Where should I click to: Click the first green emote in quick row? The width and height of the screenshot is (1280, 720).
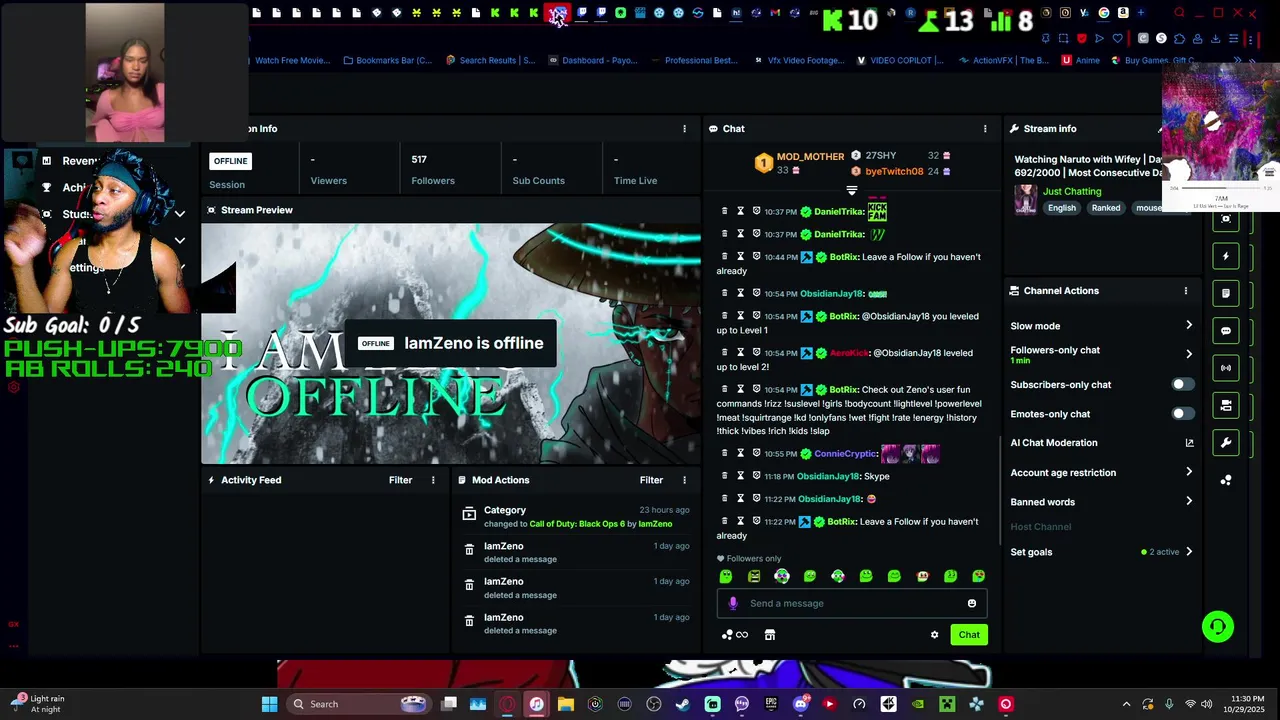coord(726,576)
